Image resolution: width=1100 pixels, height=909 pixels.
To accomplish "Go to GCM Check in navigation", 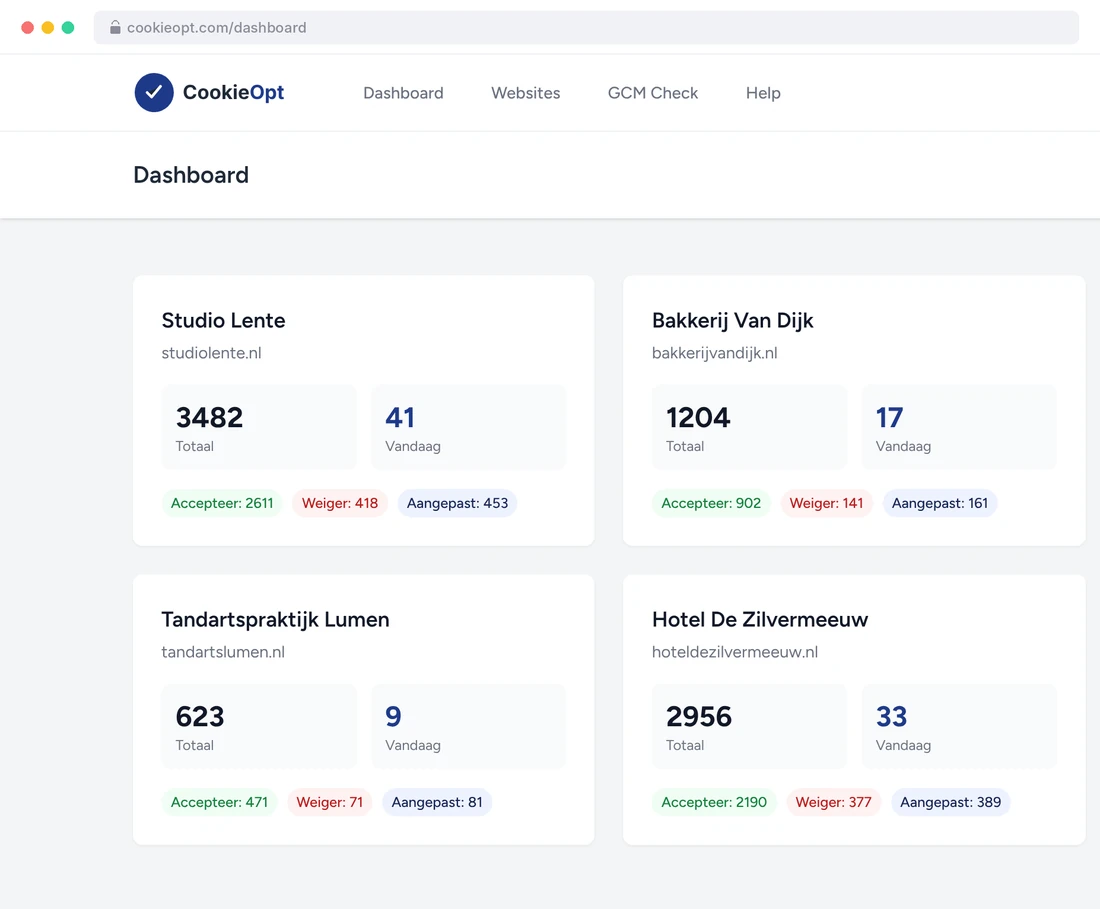I will click(652, 93).
